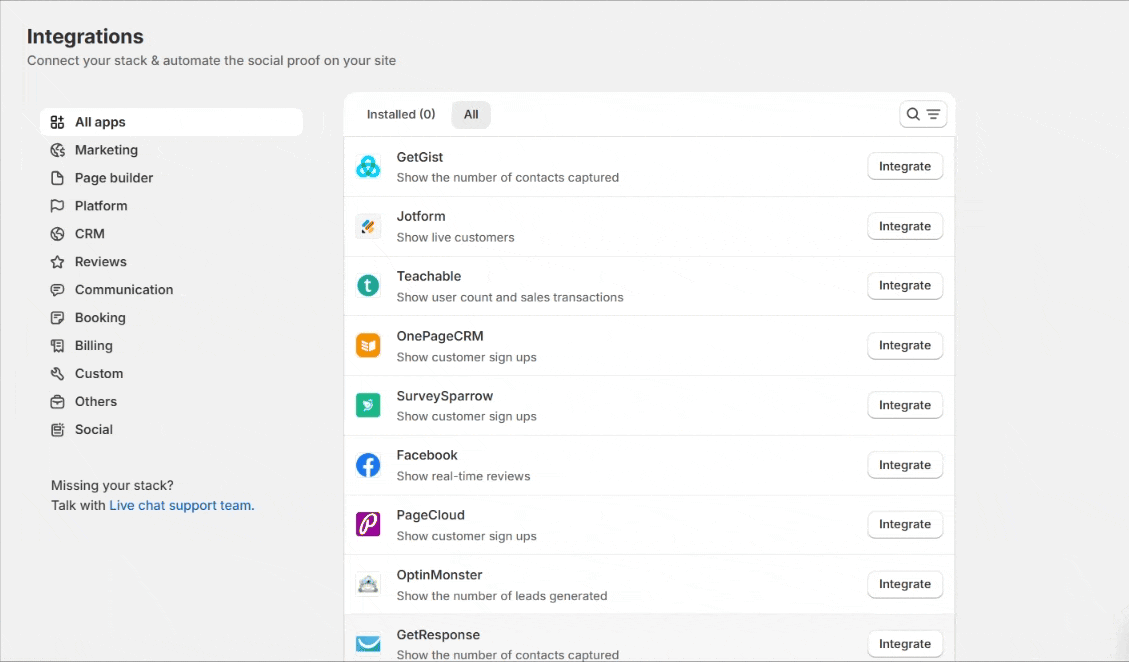Integrate the OnePageCRM app

(x=905, y=346)
